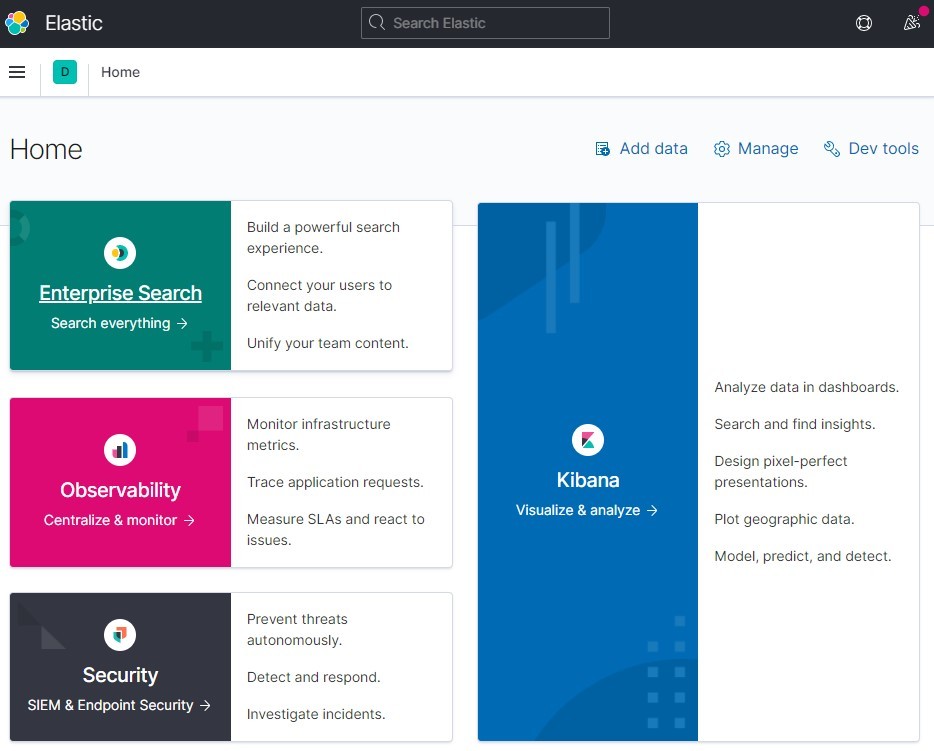Focus the Search Elastic input field
The image size is (934, 751).
[485, 23]
